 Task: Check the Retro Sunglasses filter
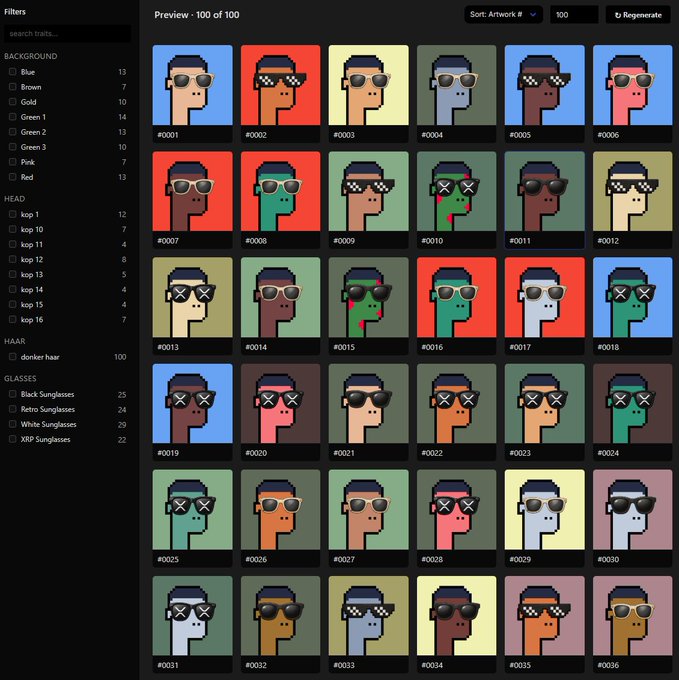(x=13, y=409)
